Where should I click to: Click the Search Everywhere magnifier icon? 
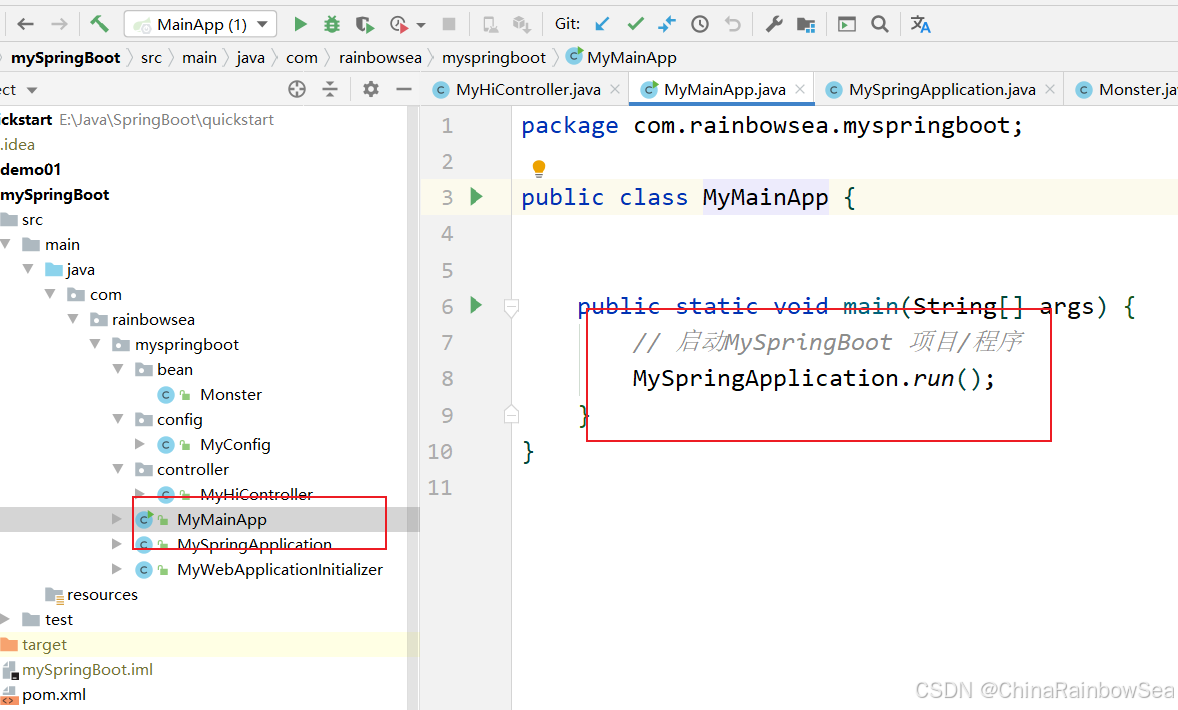pyautogui.click(x=880, y=24)
